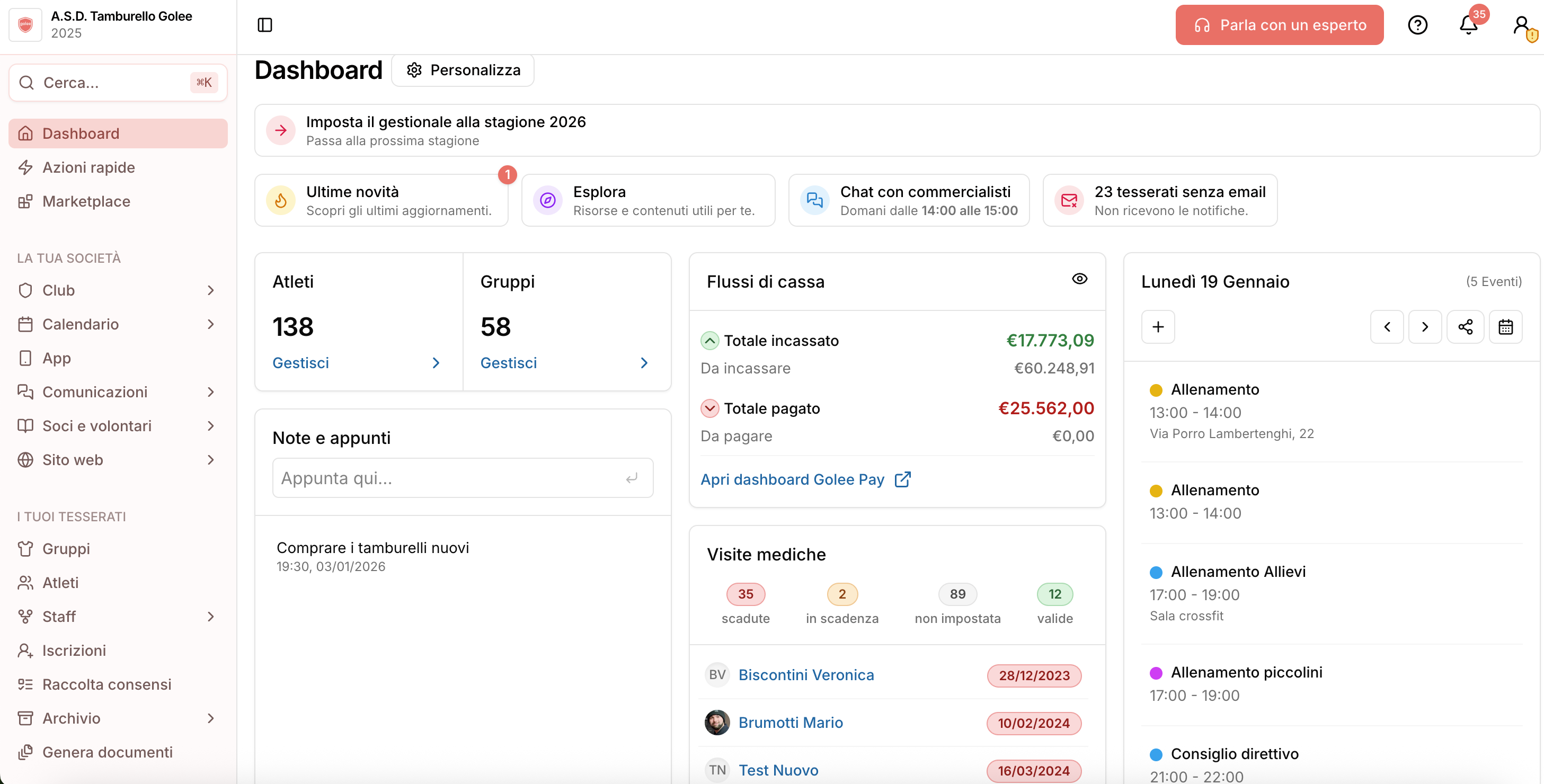
Task: Open Azioni rapide in sidebar
Action: click(x=88, y=167)
